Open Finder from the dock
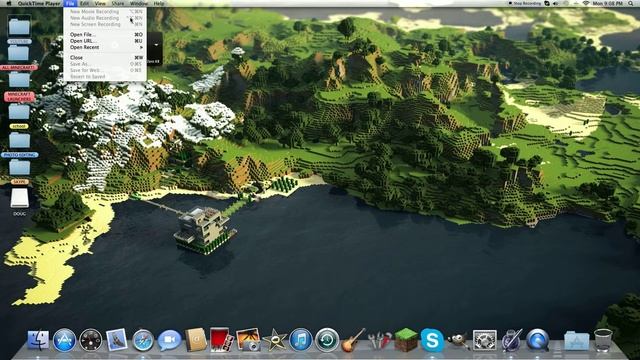Viewport: 640px width, 360px height. pos(38,340)
